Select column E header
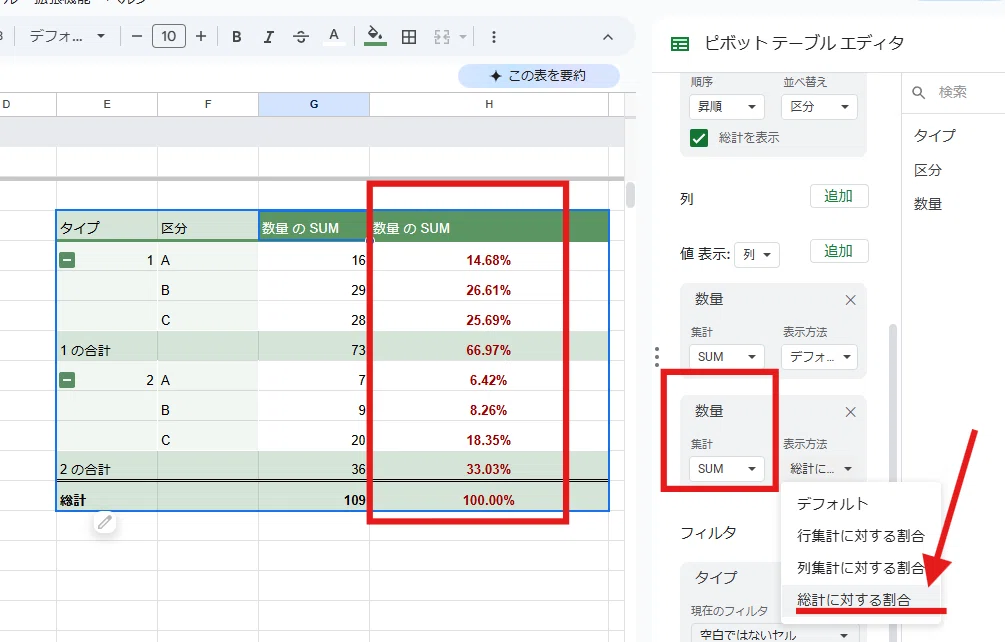1005x642 pixels. pyautogui.click(x=107, y=104)
